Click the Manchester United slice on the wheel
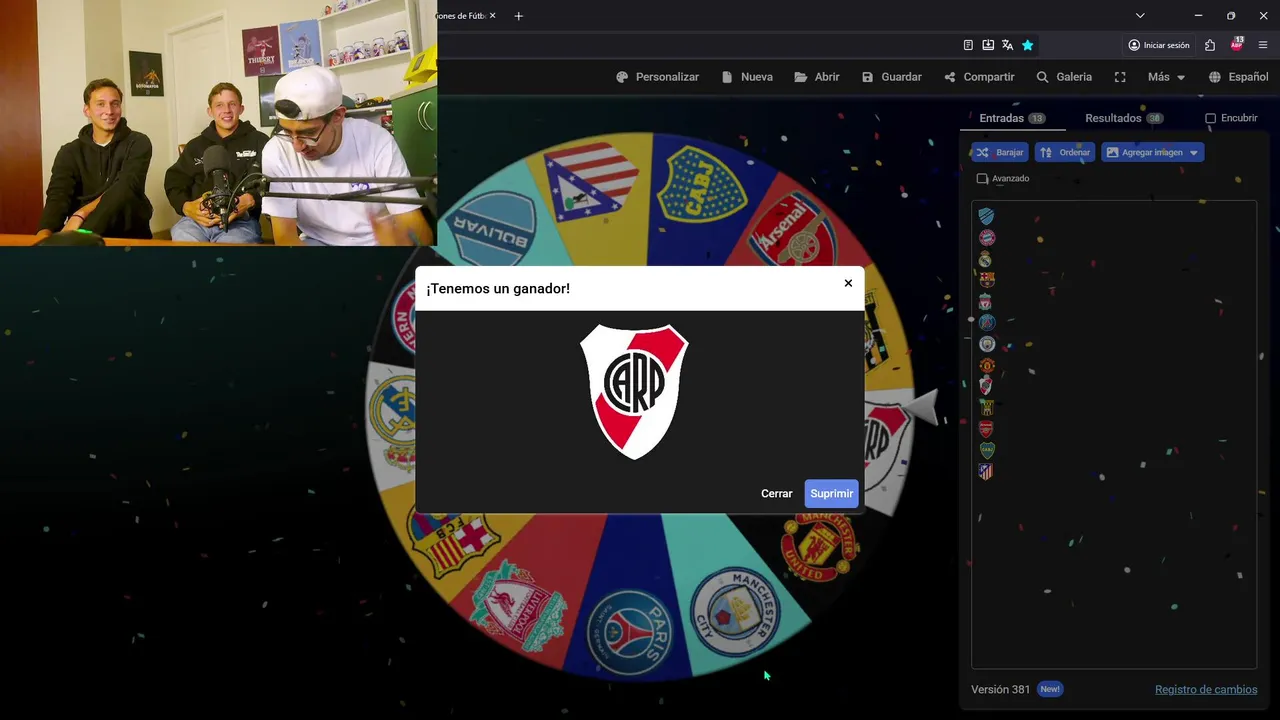The height and width of the screenshot is (720, 1280). [820, 546]
